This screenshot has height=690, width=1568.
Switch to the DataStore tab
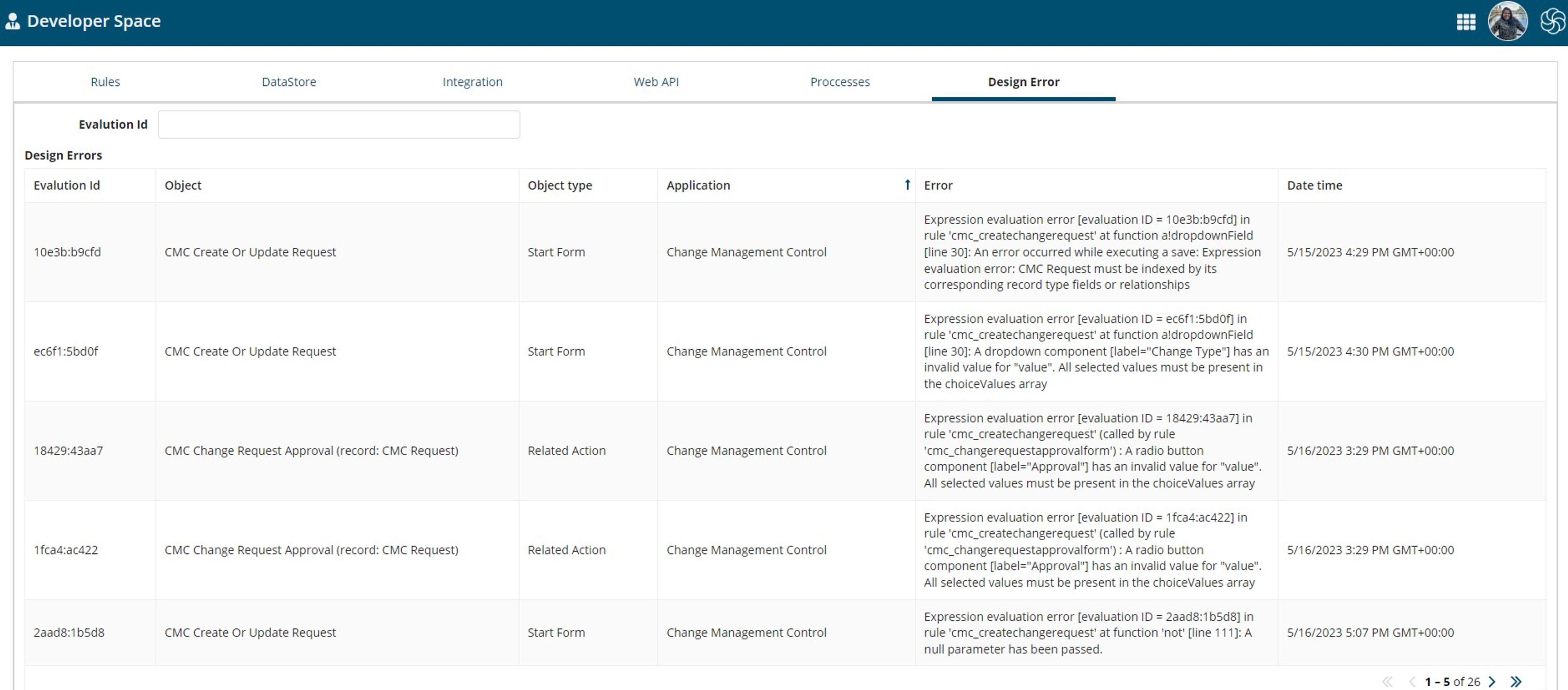click(x=289, y=82)
